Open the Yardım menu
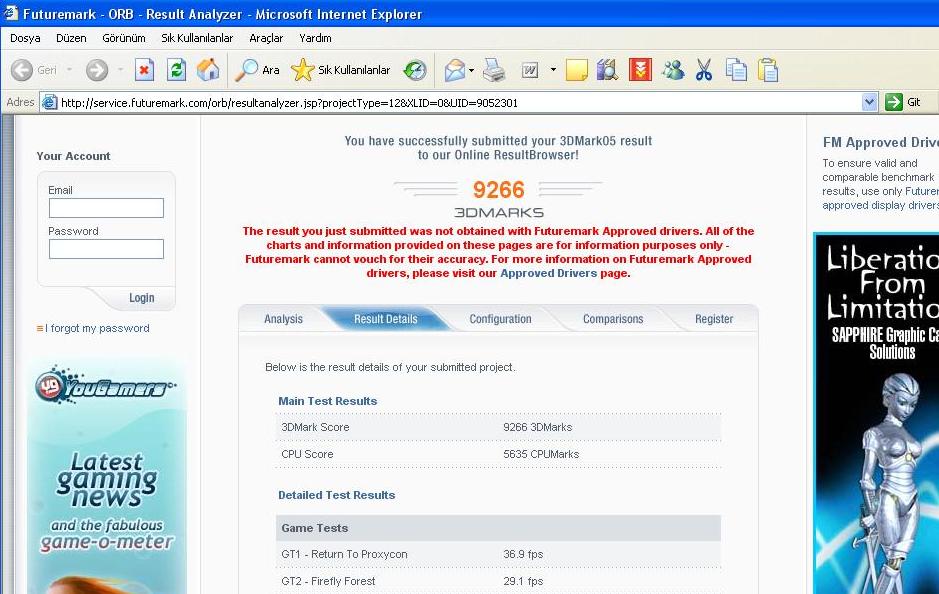This screenshot has width=939, height=594. point(315,38)
